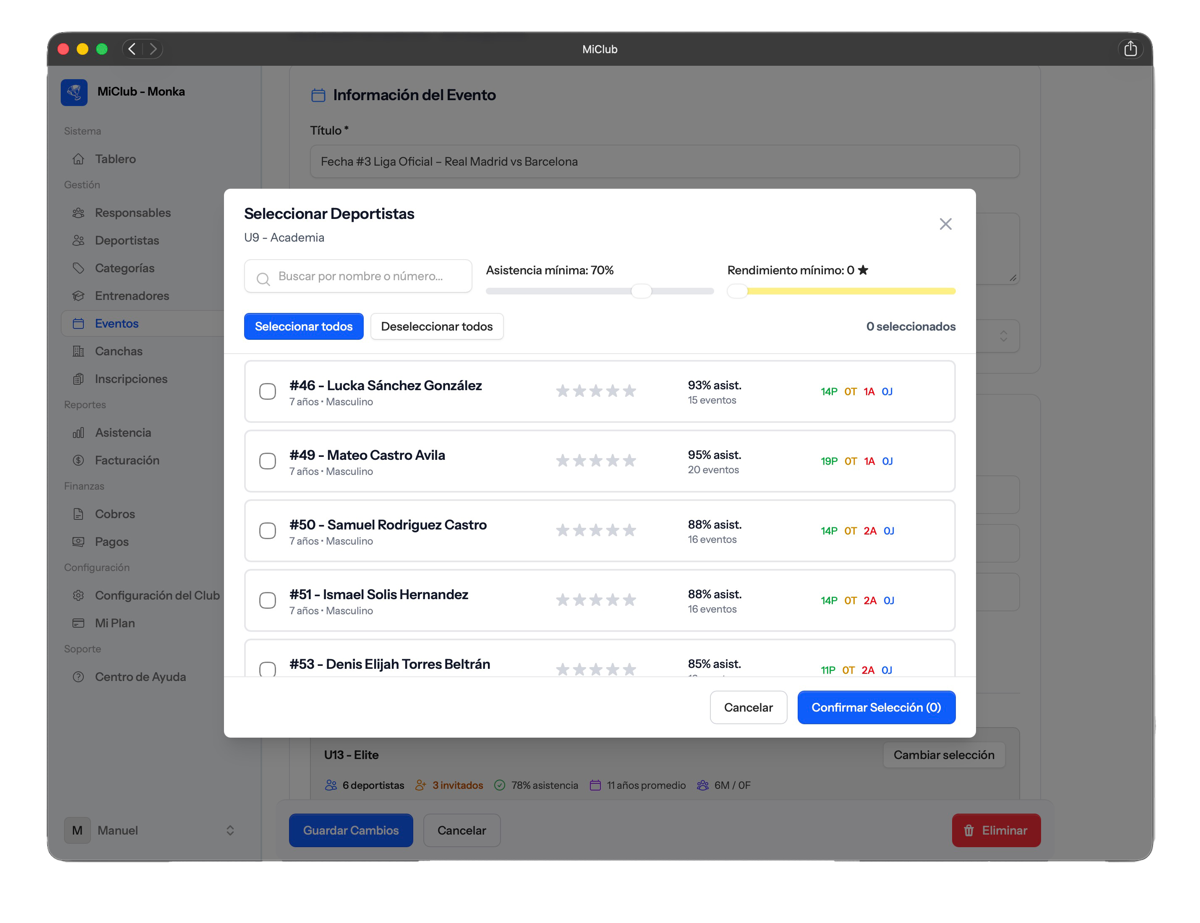Click the Asistencia mínima slider handle

pyautogui.click(x=642, y=291)
